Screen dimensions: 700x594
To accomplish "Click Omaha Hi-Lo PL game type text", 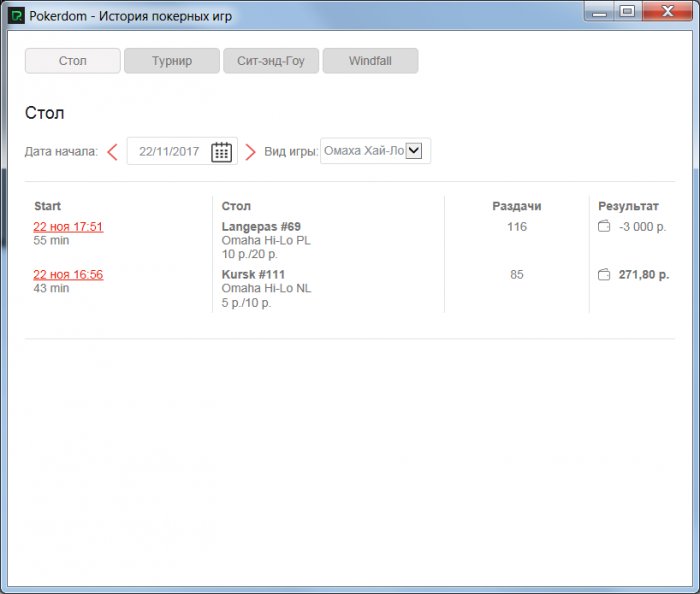I will 266,241.
